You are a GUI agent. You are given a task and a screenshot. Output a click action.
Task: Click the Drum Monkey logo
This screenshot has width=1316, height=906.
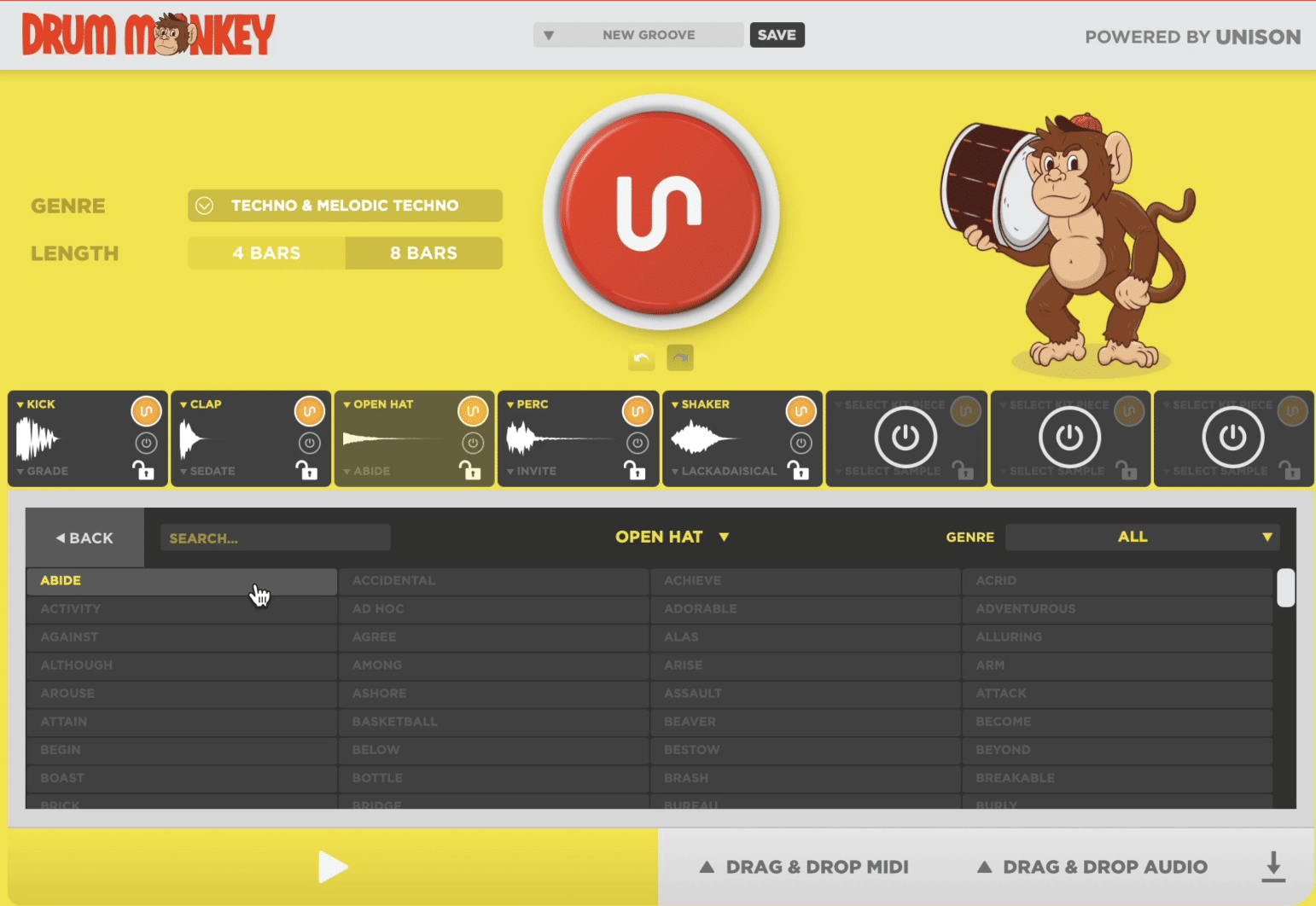point(148,35)
